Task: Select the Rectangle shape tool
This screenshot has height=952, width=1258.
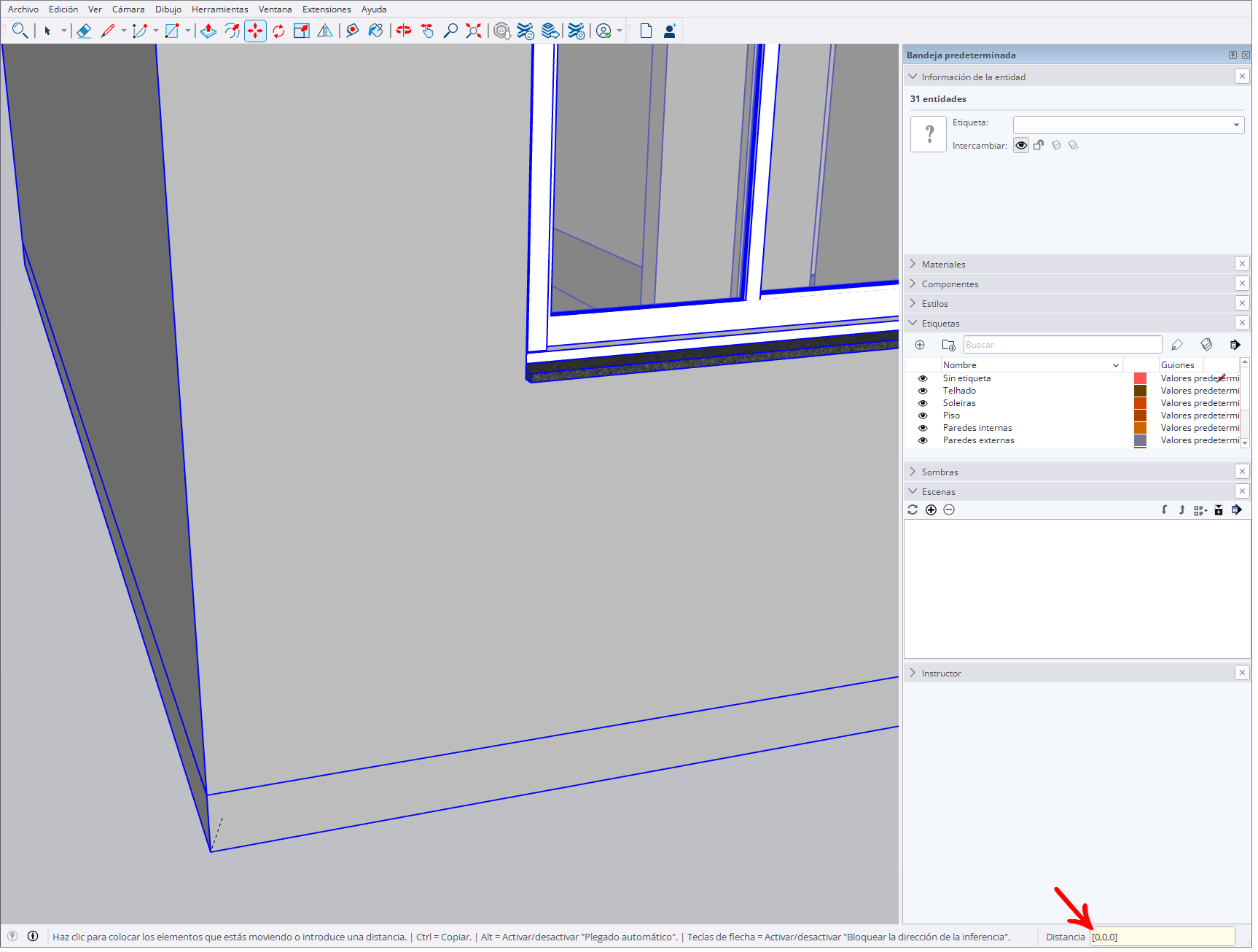Action: tap(172, 31)
